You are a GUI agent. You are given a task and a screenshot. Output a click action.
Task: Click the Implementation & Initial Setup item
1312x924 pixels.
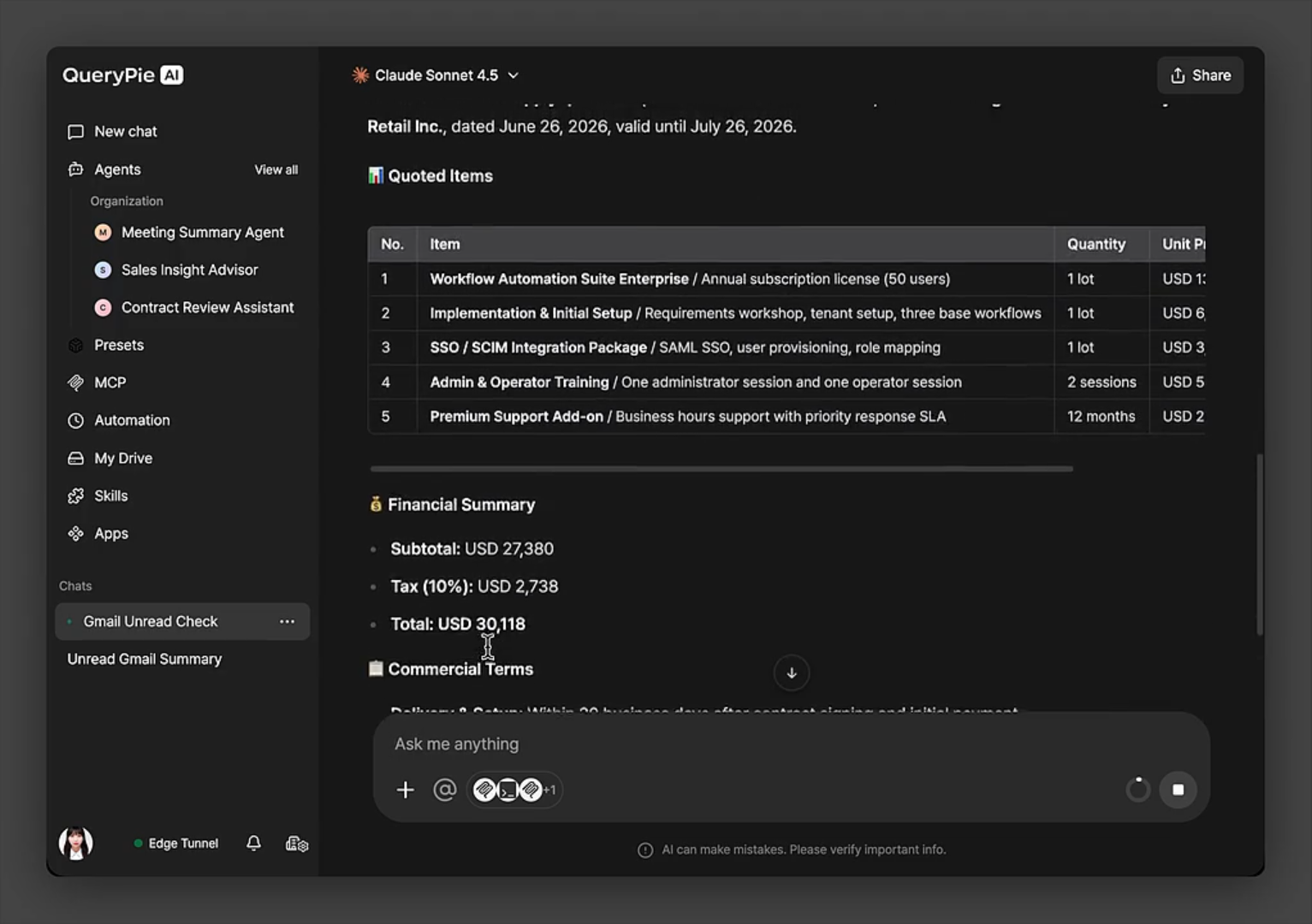(735, 313)
